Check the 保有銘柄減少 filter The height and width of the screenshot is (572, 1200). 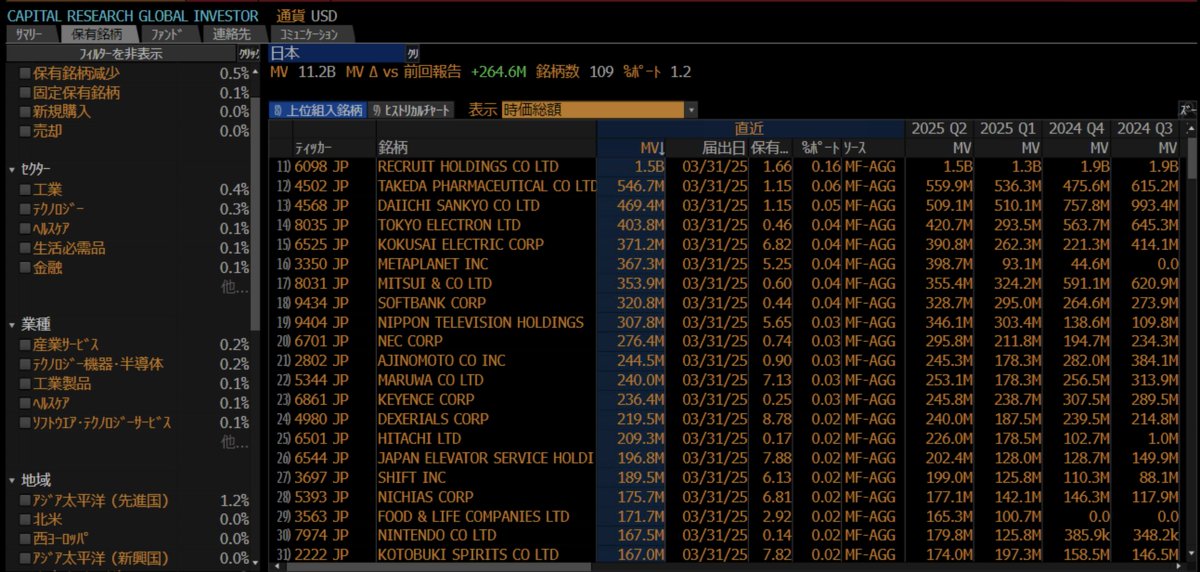coord(26,74)
